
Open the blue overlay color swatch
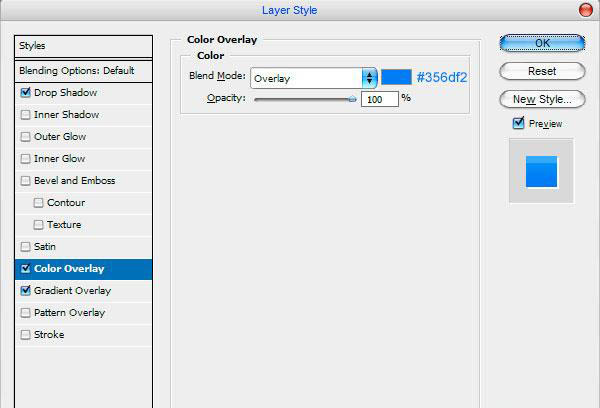[x=396, y=77]
